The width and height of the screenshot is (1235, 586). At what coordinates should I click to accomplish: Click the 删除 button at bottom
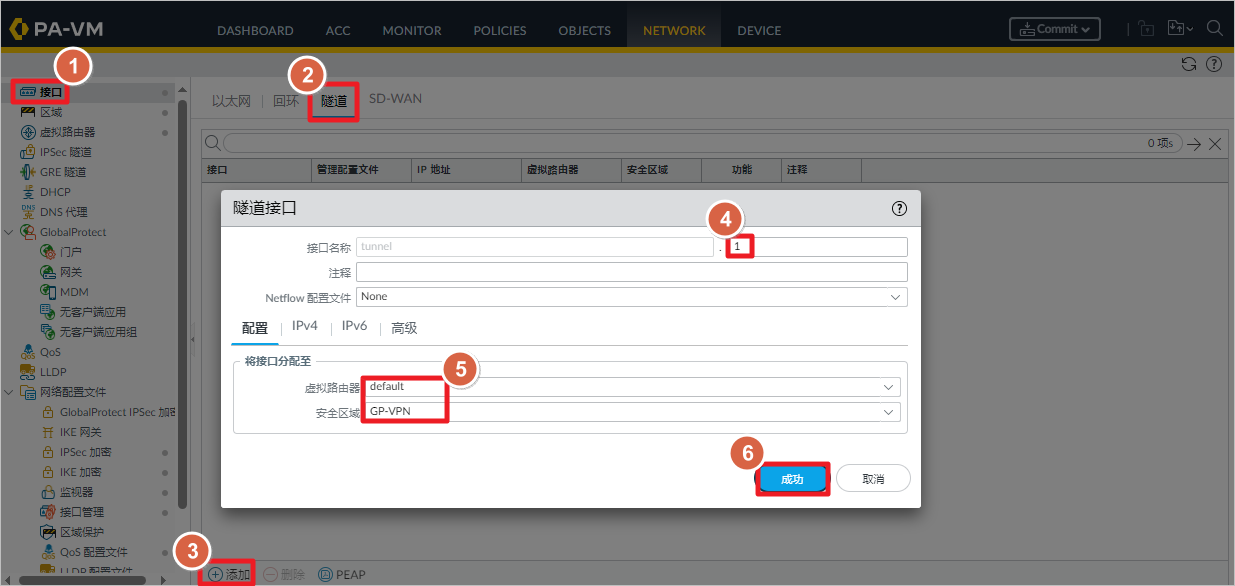point(285,574)
